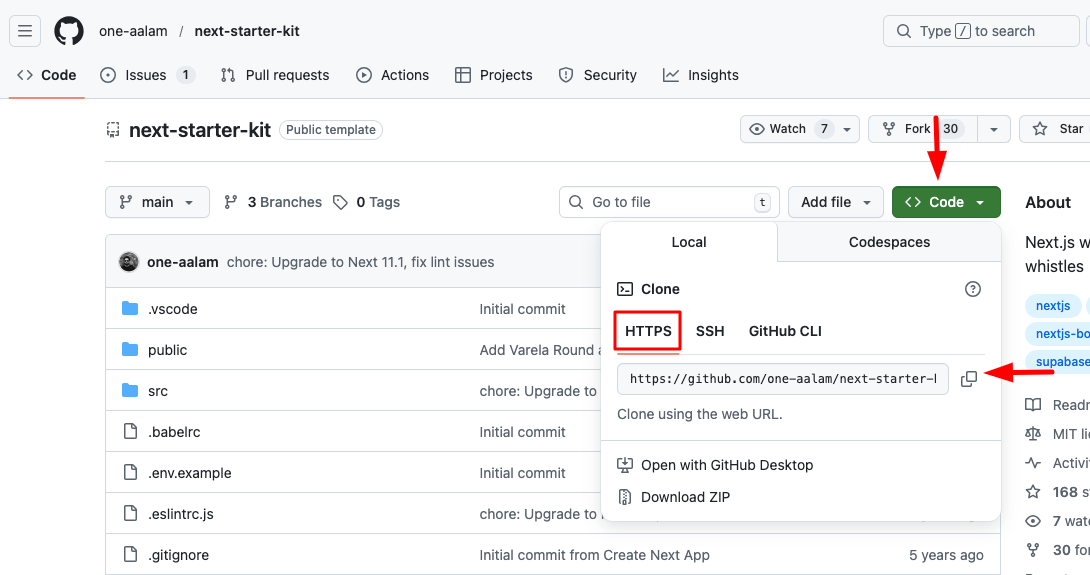1090x575 pixels.
Task: Click the .babelrc file icon
Action: pos(130,432)
